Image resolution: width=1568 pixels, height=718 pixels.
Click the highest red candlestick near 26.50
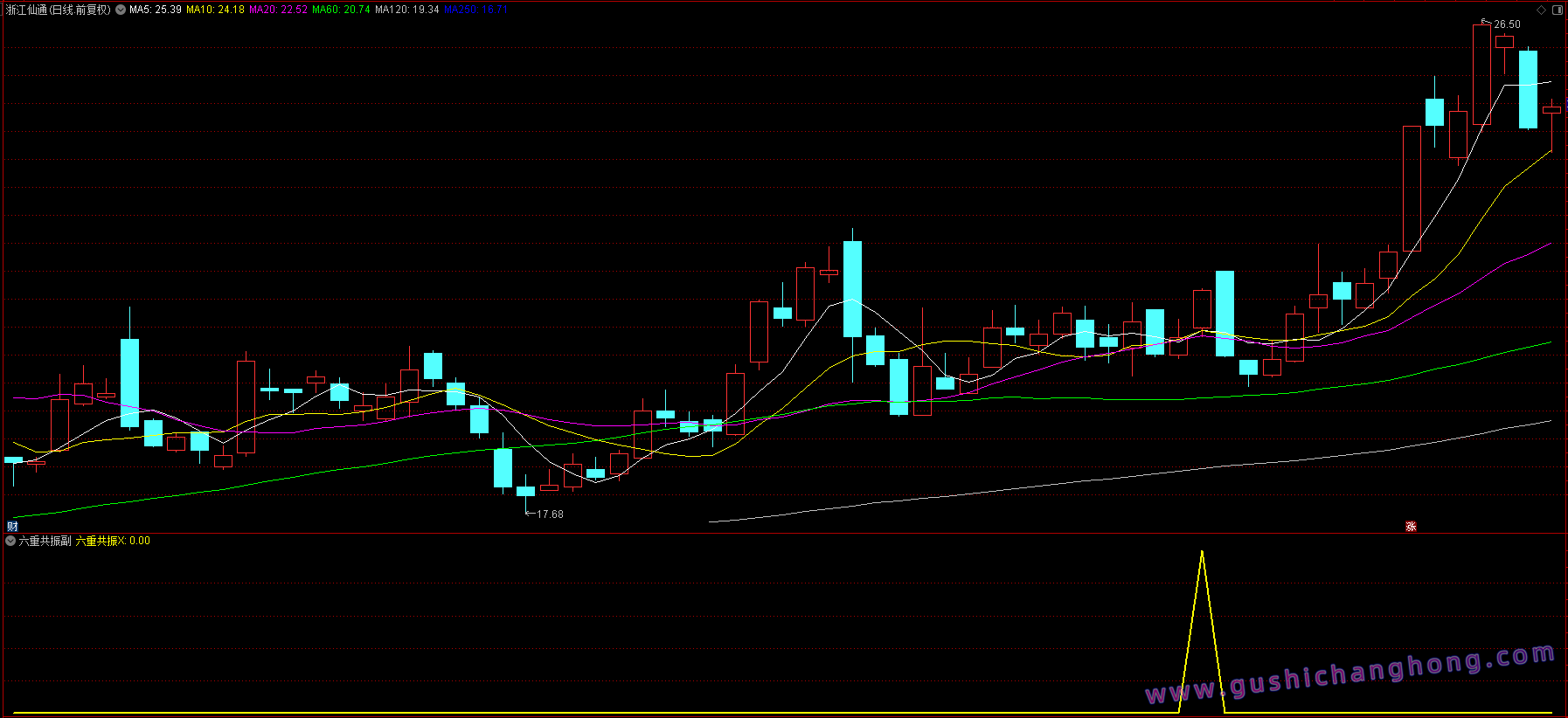click(1481, 74)
